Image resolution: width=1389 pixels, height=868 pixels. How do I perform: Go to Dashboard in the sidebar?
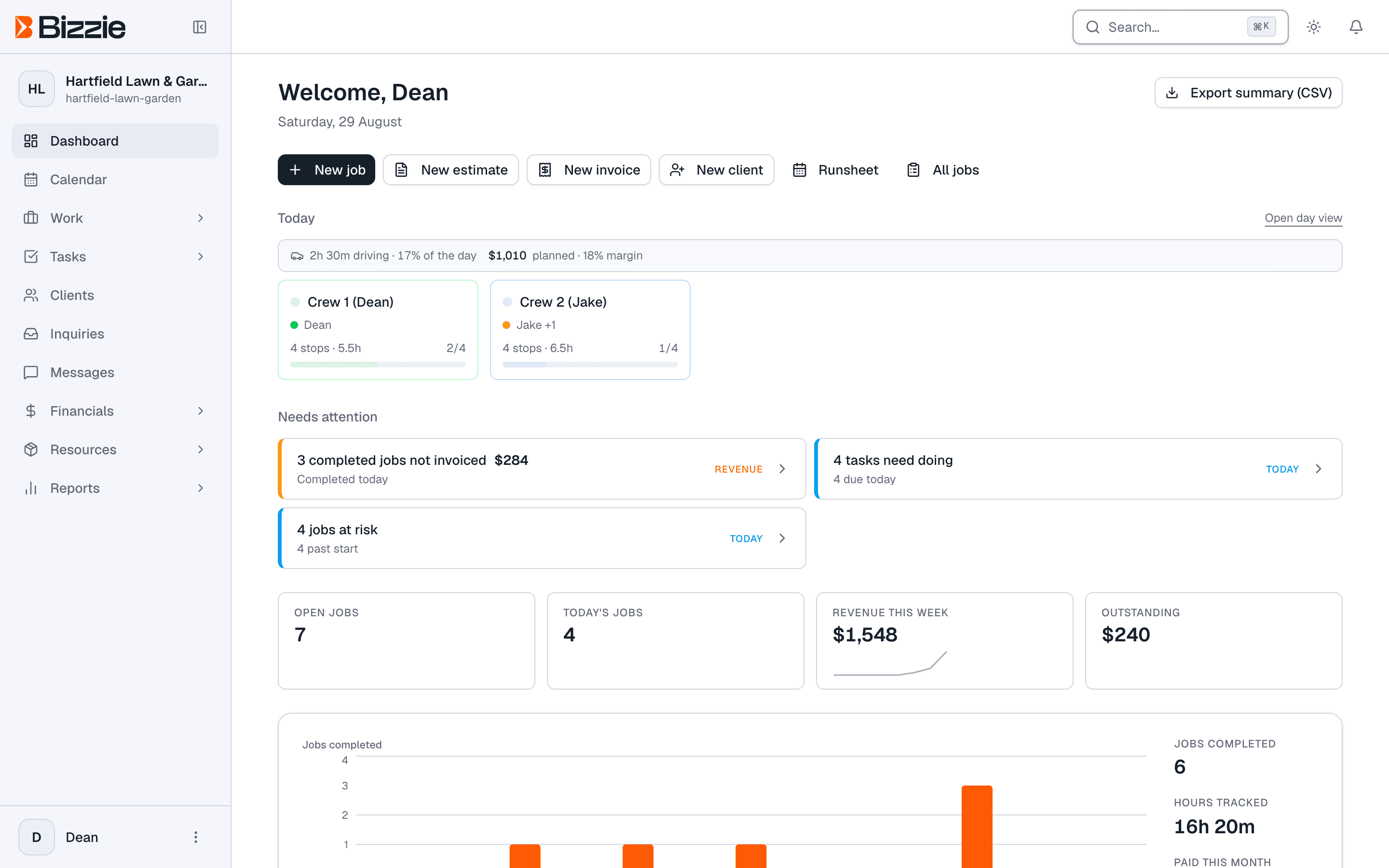(115, 141)
